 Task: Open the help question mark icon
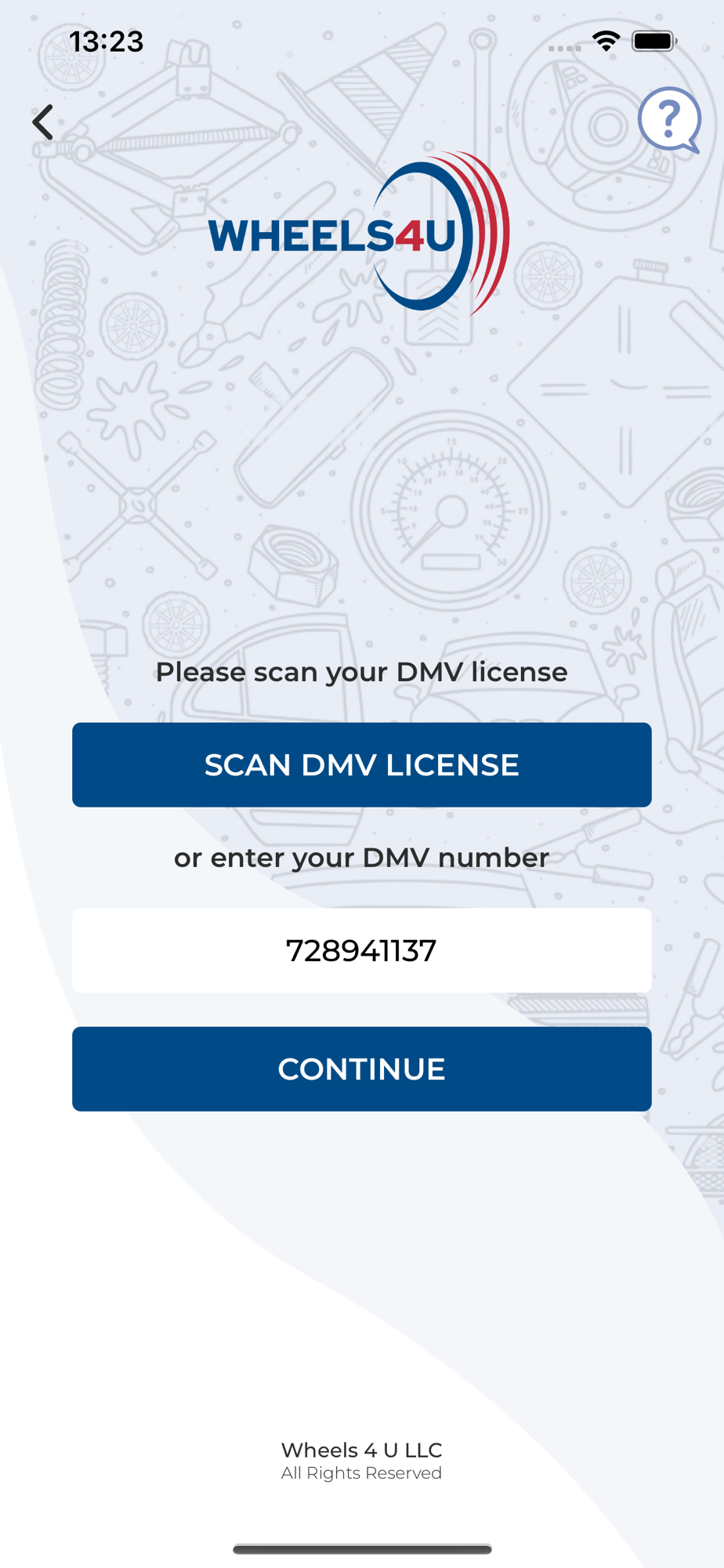click(669, 120)
